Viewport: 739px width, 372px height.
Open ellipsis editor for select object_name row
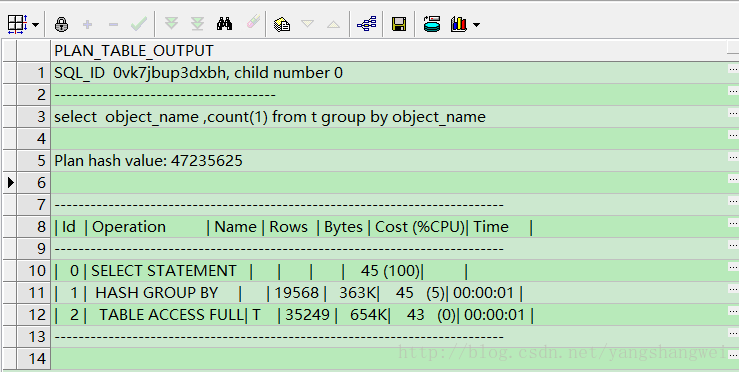pos(733,113)
